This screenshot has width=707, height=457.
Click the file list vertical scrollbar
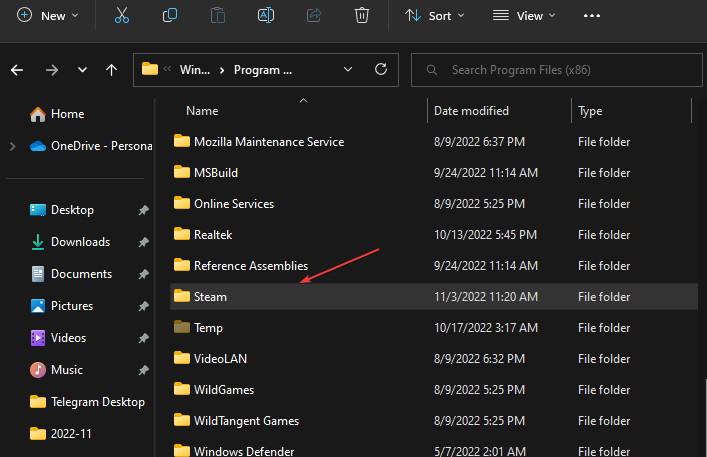point(705,417)
